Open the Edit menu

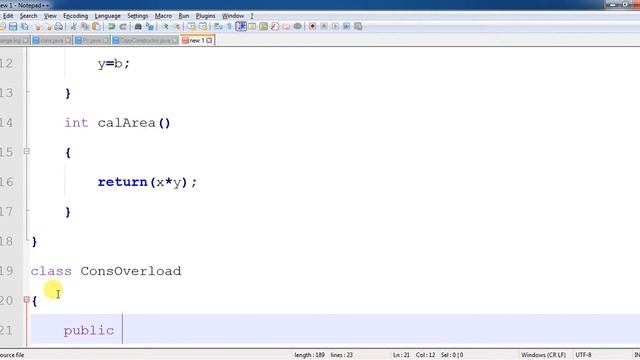pos(8,16)
